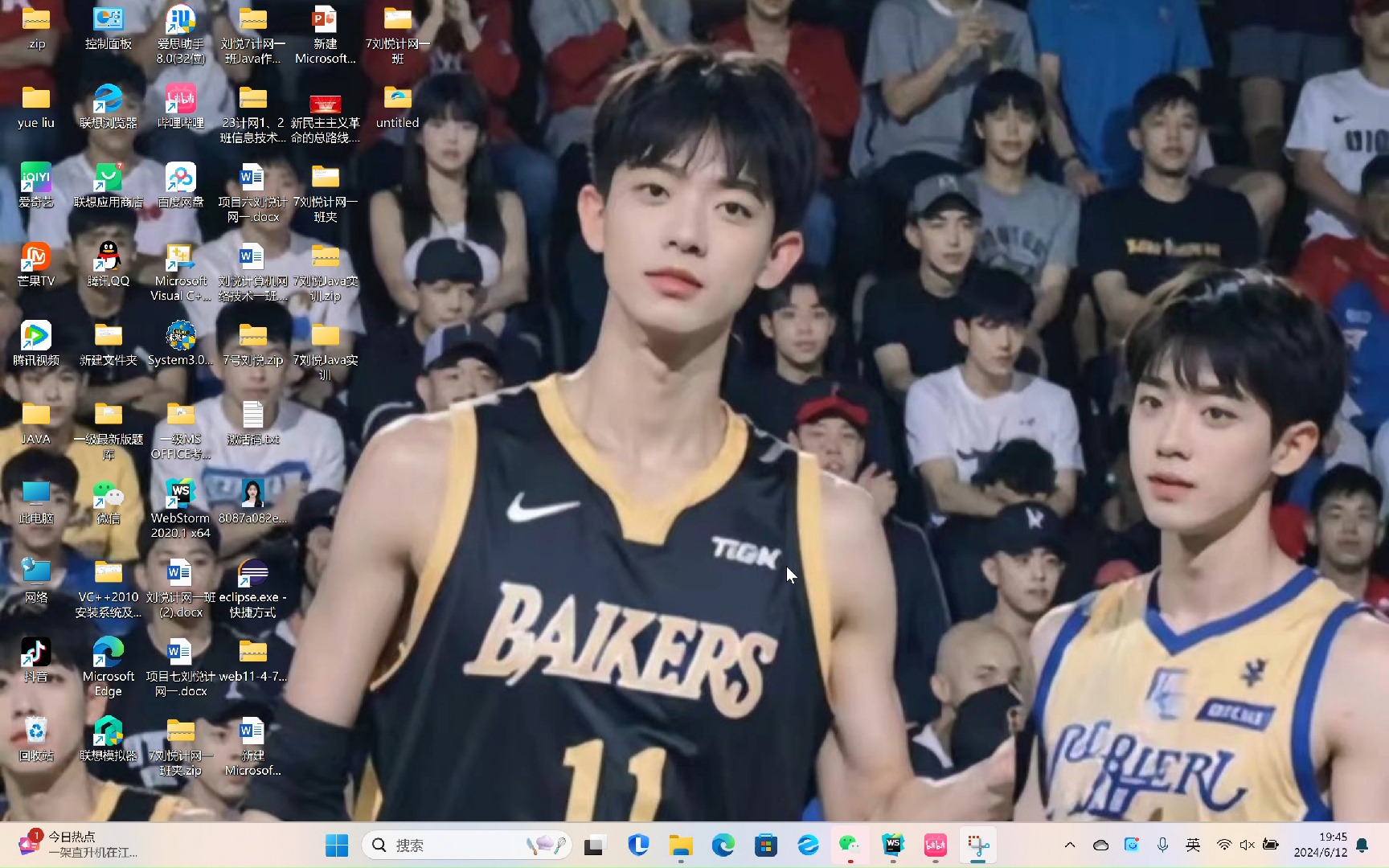The width and height of the screenshot is (1389, 868).
Task: Open Task View on the taskbar
Action: point(594,845)
